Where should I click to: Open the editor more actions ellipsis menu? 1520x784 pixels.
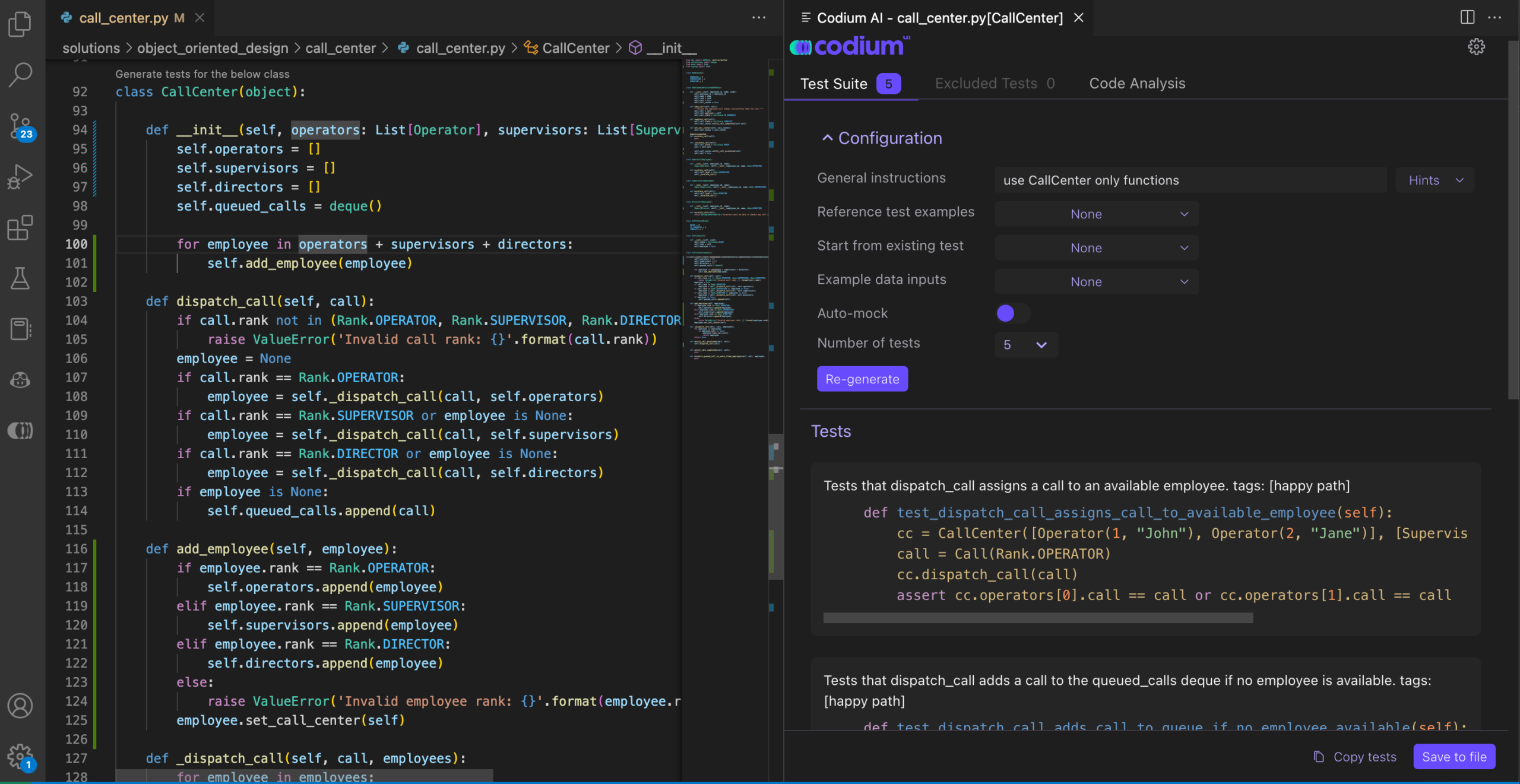coord(759,17)
